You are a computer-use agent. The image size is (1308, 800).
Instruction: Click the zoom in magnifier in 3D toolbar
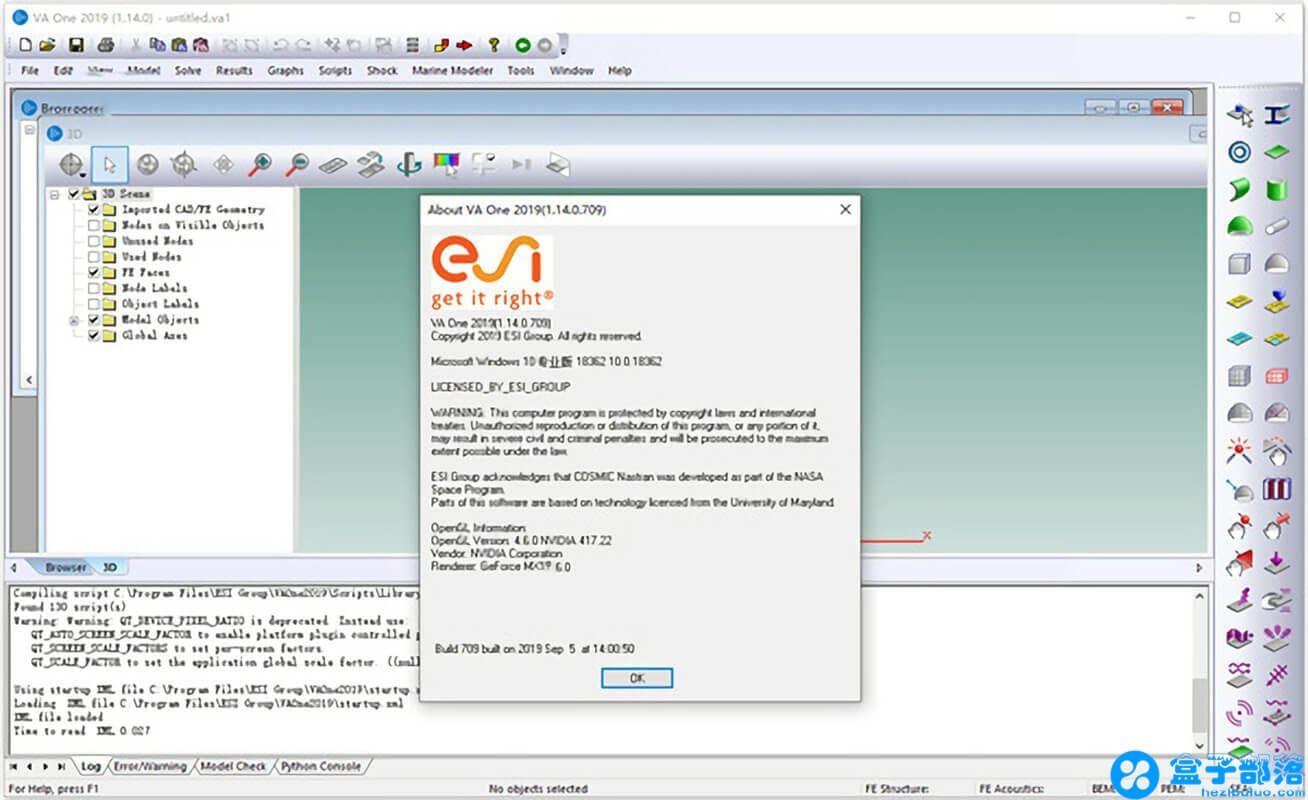[x=260, y=165]
